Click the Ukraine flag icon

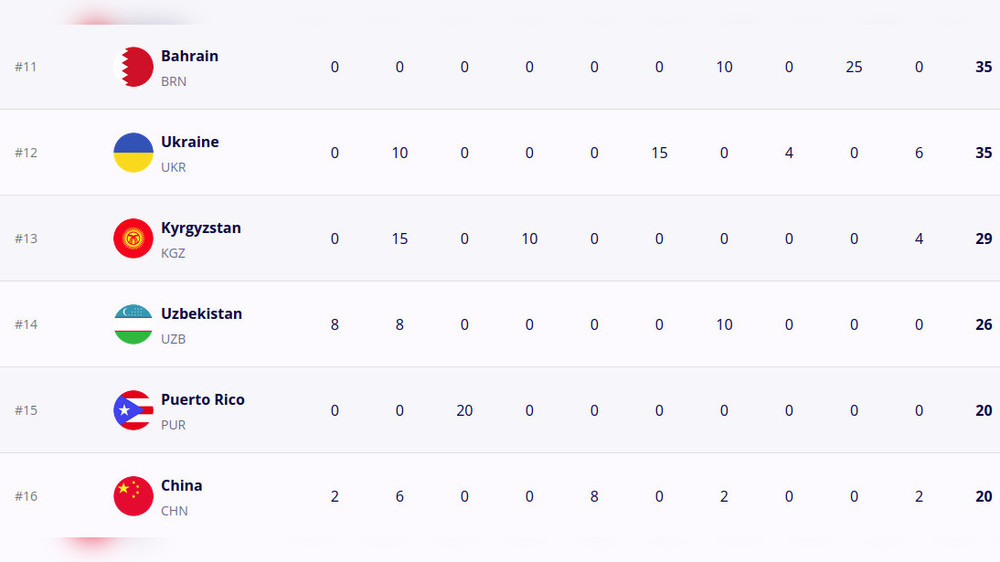[x=133, y=153]
